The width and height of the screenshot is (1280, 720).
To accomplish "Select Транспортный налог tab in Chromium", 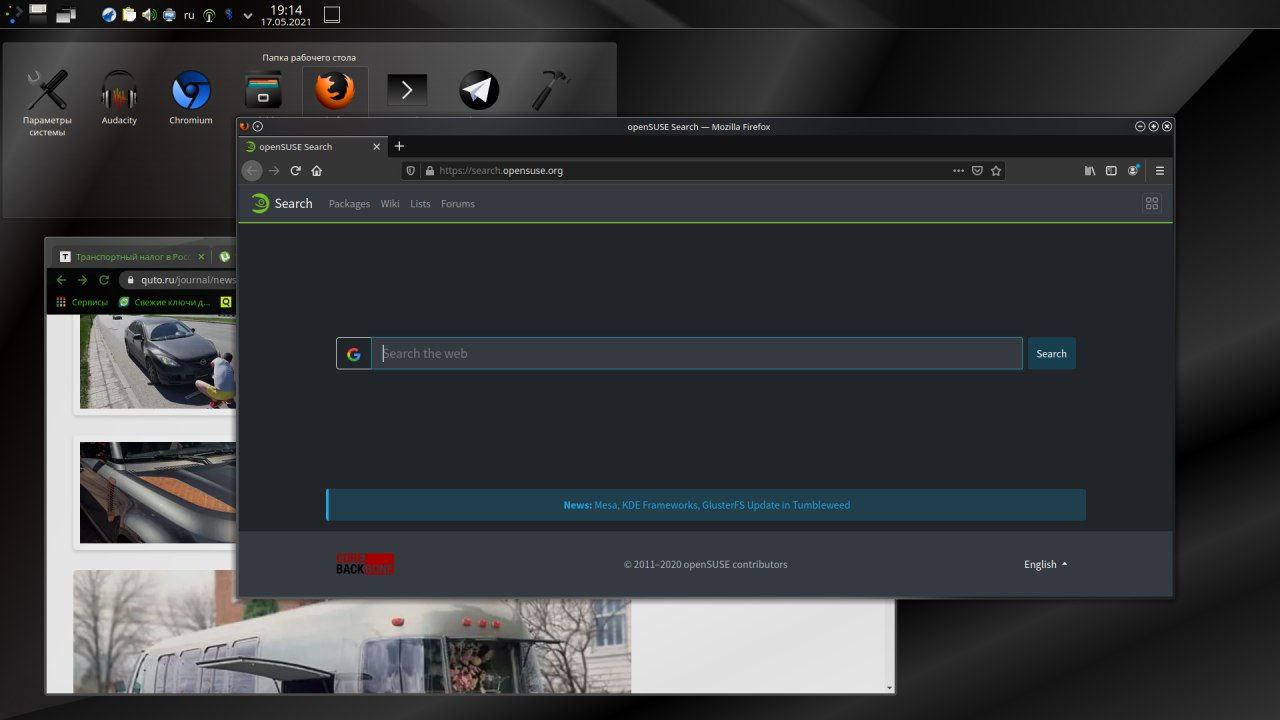I will tap(131, 257).
